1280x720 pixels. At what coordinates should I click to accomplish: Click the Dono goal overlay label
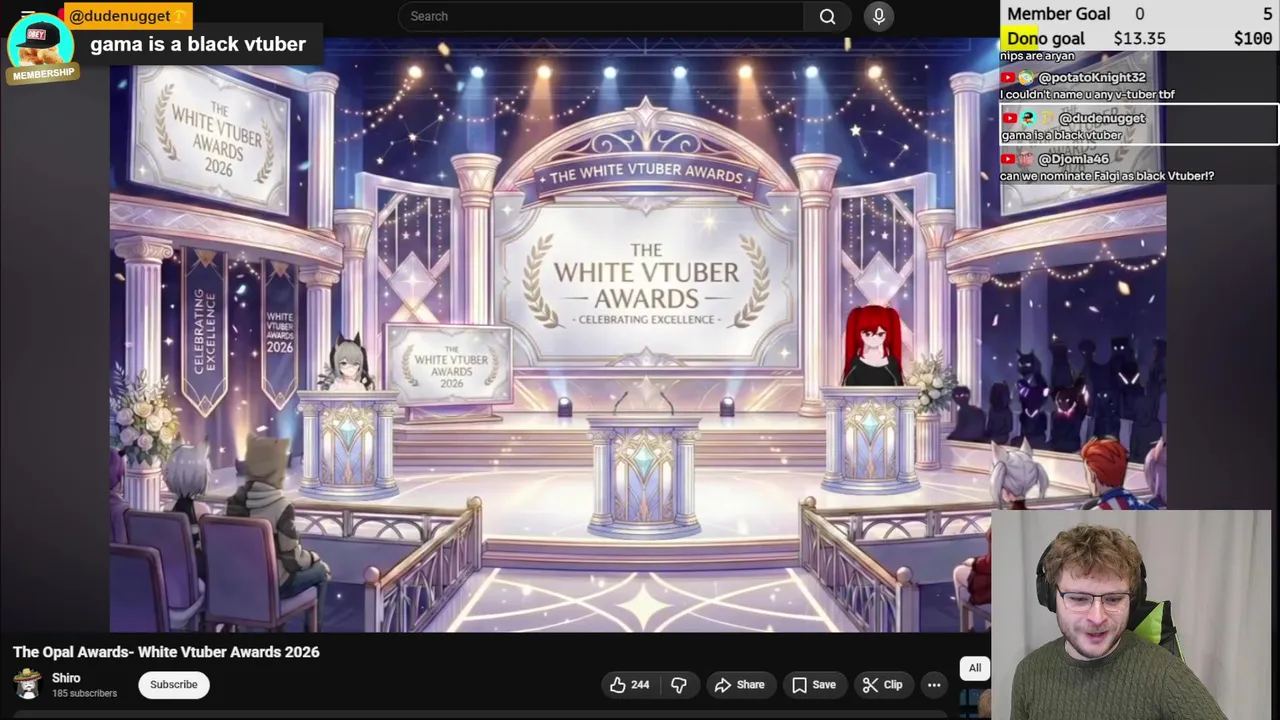point(1046,38)
